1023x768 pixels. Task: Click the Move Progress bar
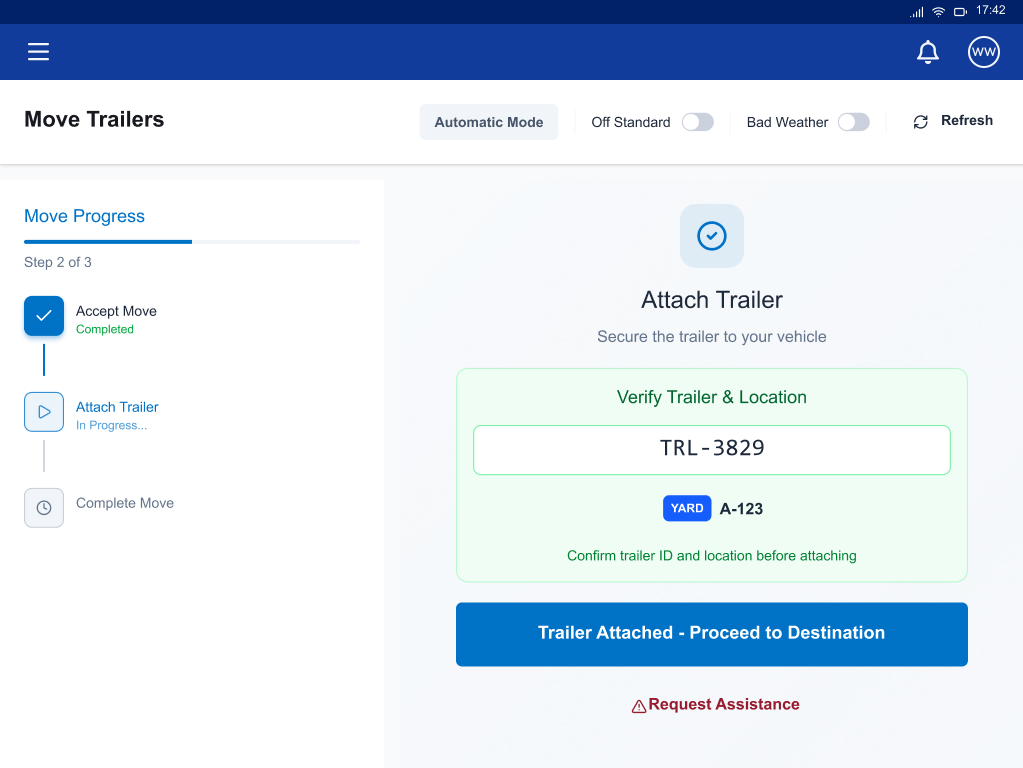192,242
